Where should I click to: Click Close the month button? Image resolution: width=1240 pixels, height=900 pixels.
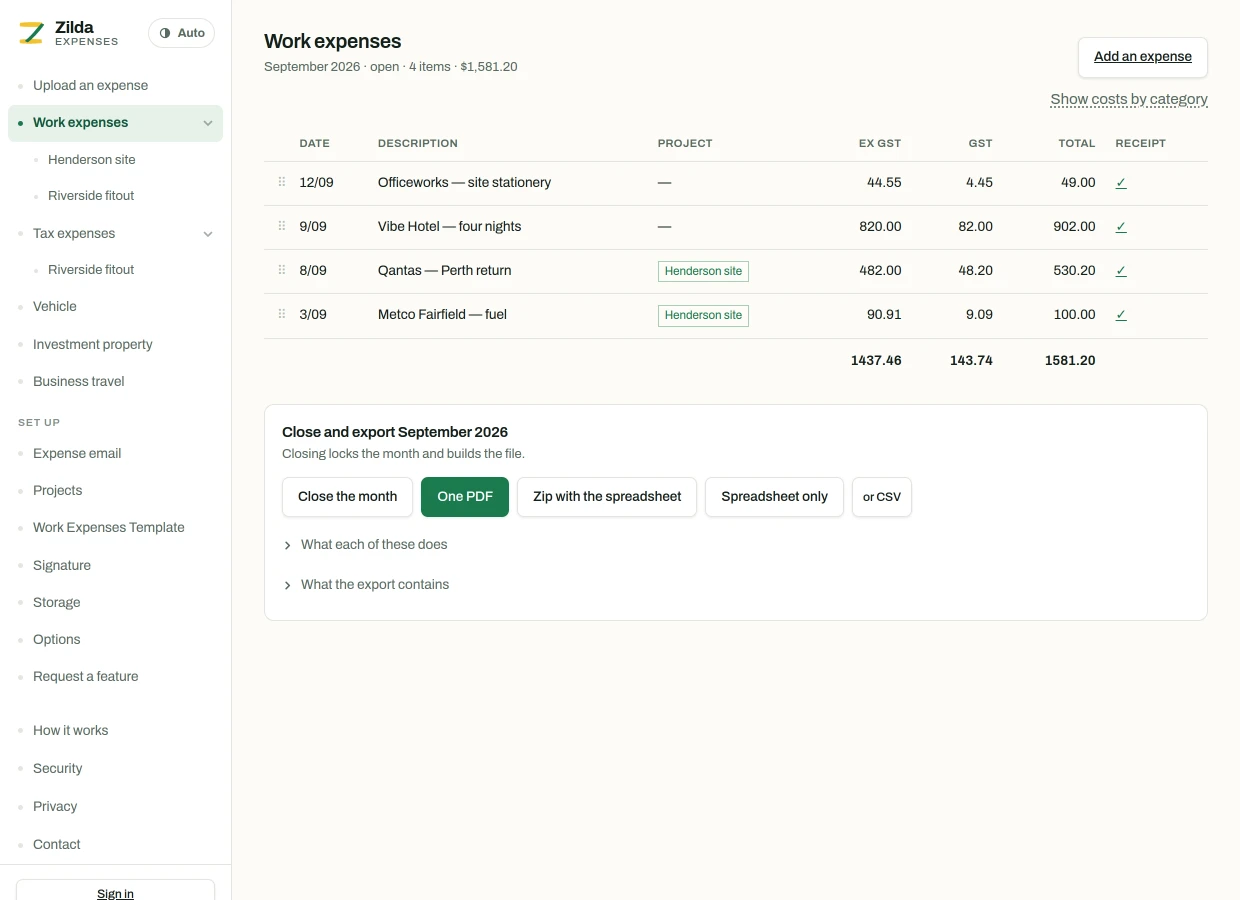[x=348, y=497]
